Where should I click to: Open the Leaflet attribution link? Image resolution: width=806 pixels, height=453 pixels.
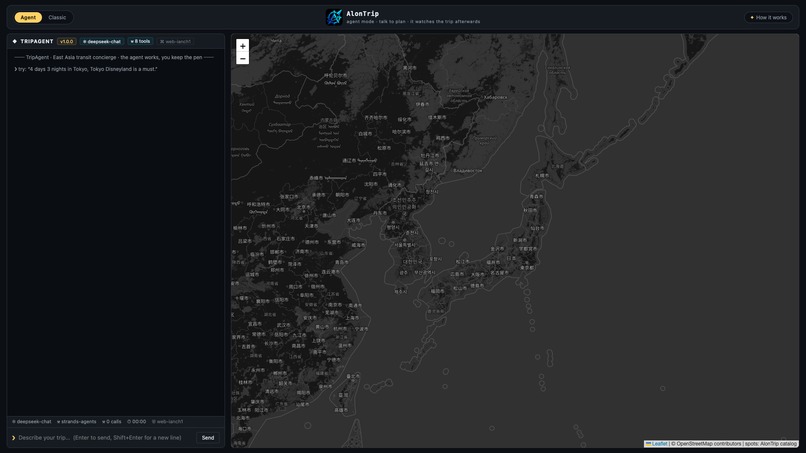pyautogui.click(x=656, y=443)
